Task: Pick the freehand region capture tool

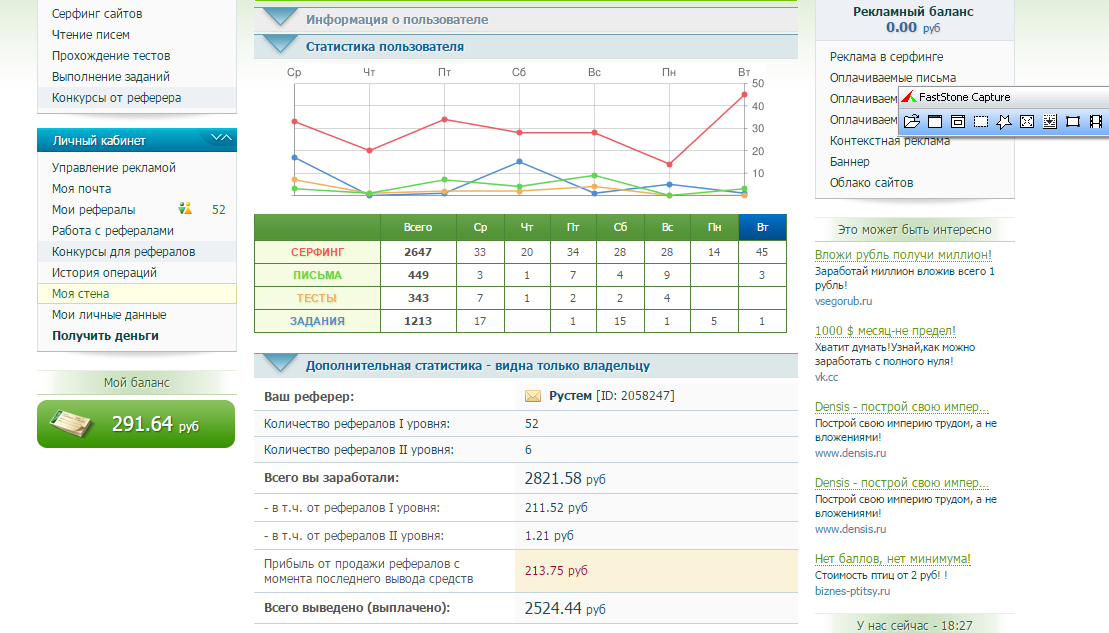Action: [1004, 121]
